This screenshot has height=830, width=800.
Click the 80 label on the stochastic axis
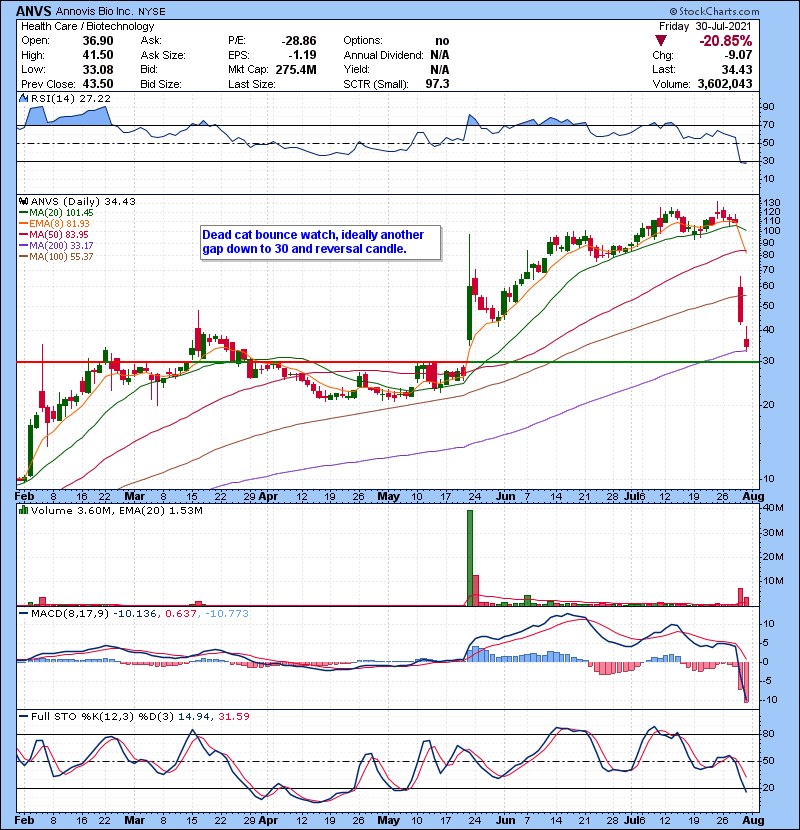(768, 734)
